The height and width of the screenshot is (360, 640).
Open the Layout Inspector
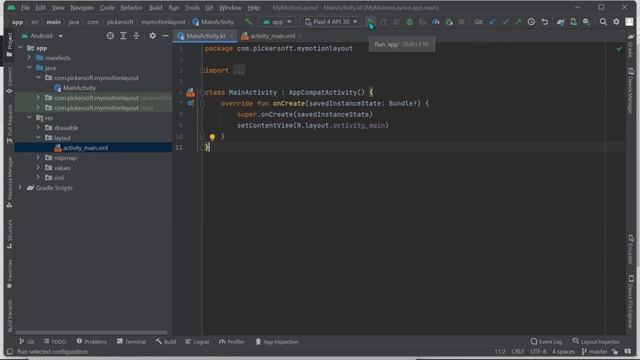point(596,342)
